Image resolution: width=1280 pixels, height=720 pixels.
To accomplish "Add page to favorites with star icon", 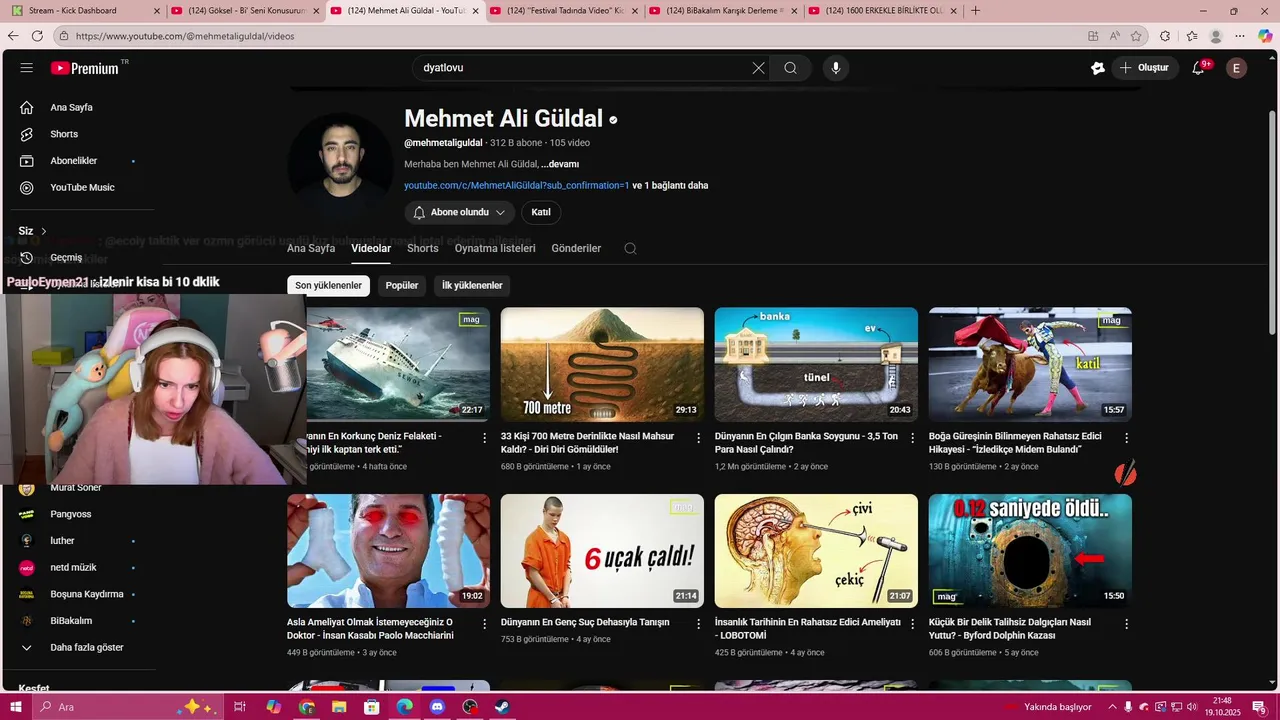I will click(1136, 36).
